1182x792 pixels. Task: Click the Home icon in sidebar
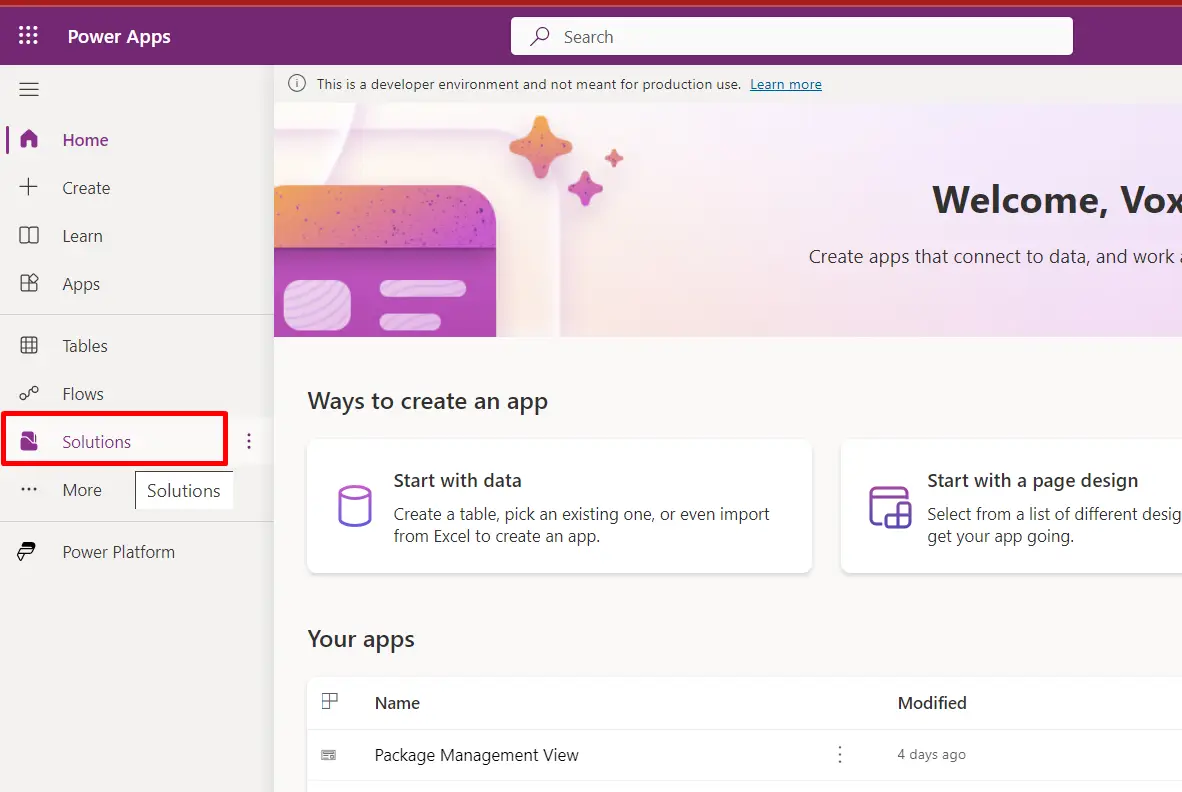coord(29,139)
